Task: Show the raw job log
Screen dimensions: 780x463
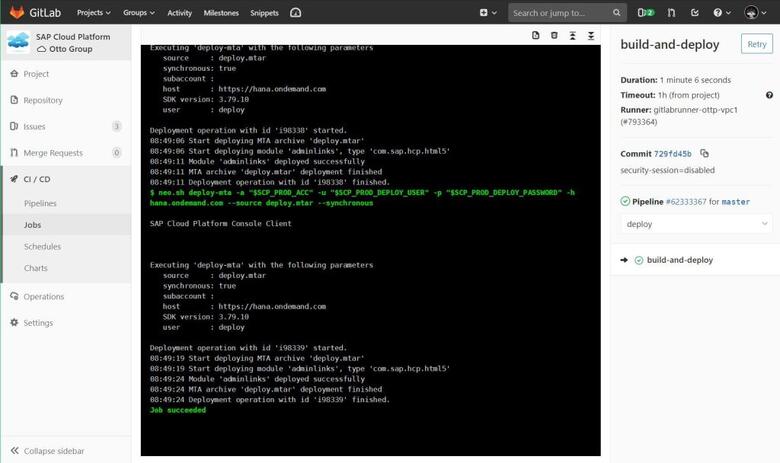Action: point(536,35)
